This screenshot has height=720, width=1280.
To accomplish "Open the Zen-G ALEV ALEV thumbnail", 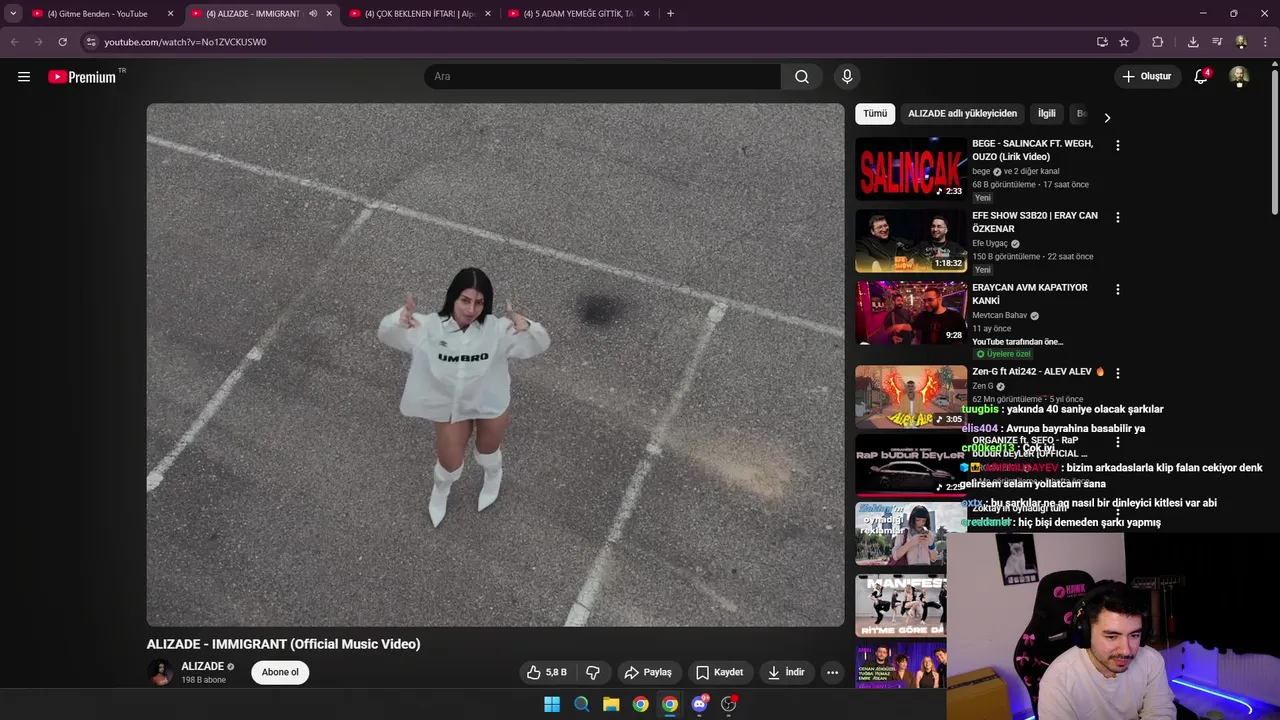I will click(911, 396).
